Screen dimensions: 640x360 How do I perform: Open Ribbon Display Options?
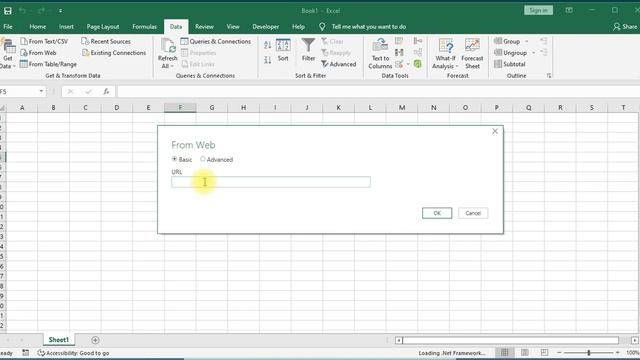569,10
